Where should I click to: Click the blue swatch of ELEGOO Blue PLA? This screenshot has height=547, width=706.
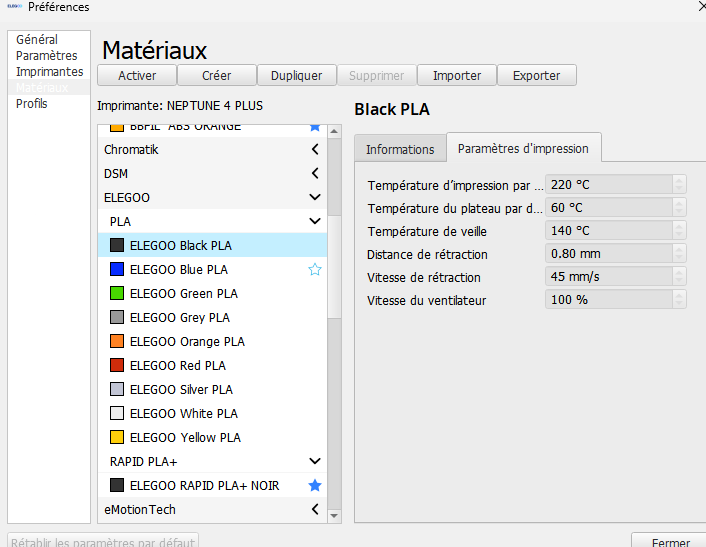[117, 269]
